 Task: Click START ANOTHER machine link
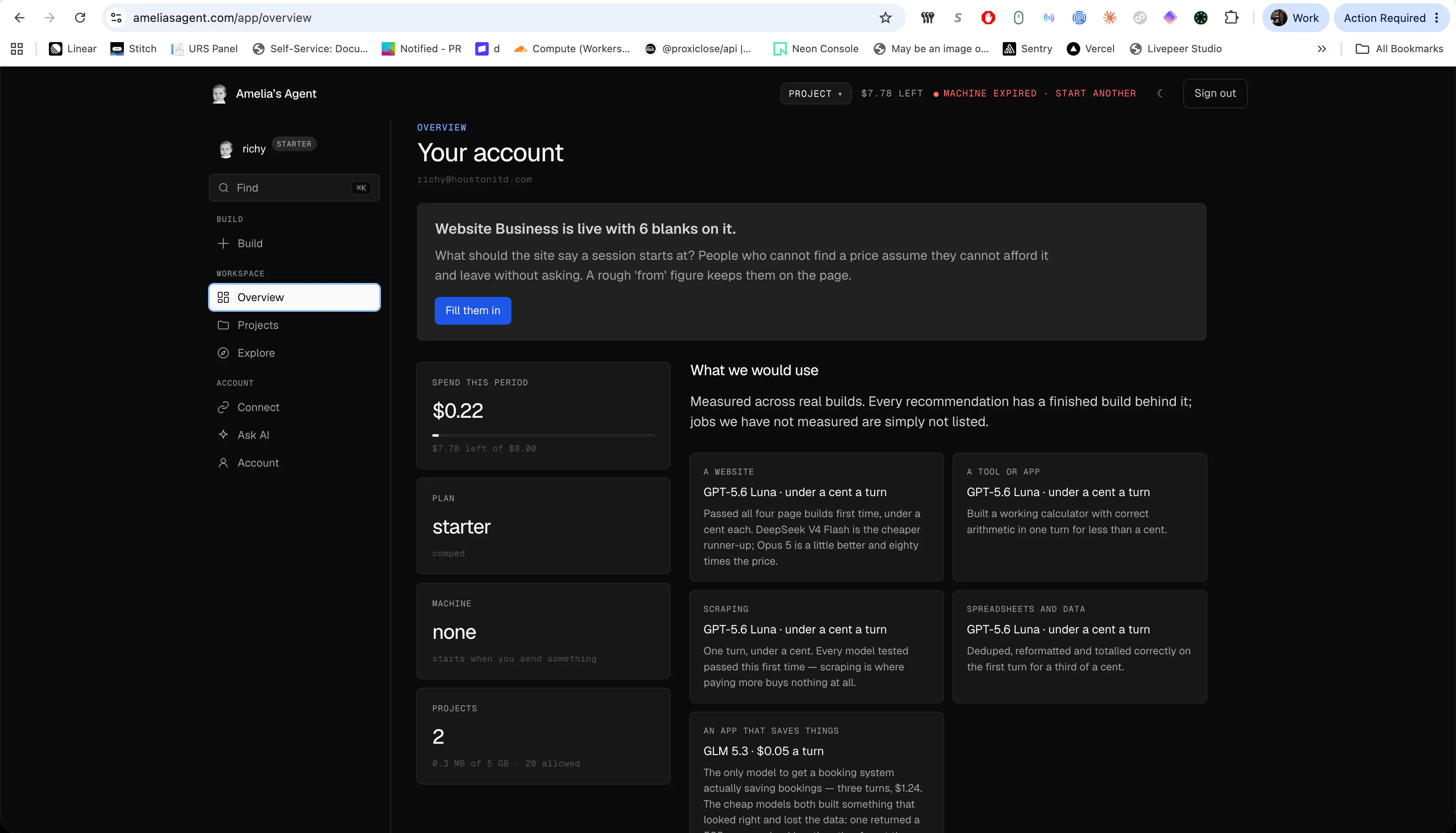[1095, 93]
